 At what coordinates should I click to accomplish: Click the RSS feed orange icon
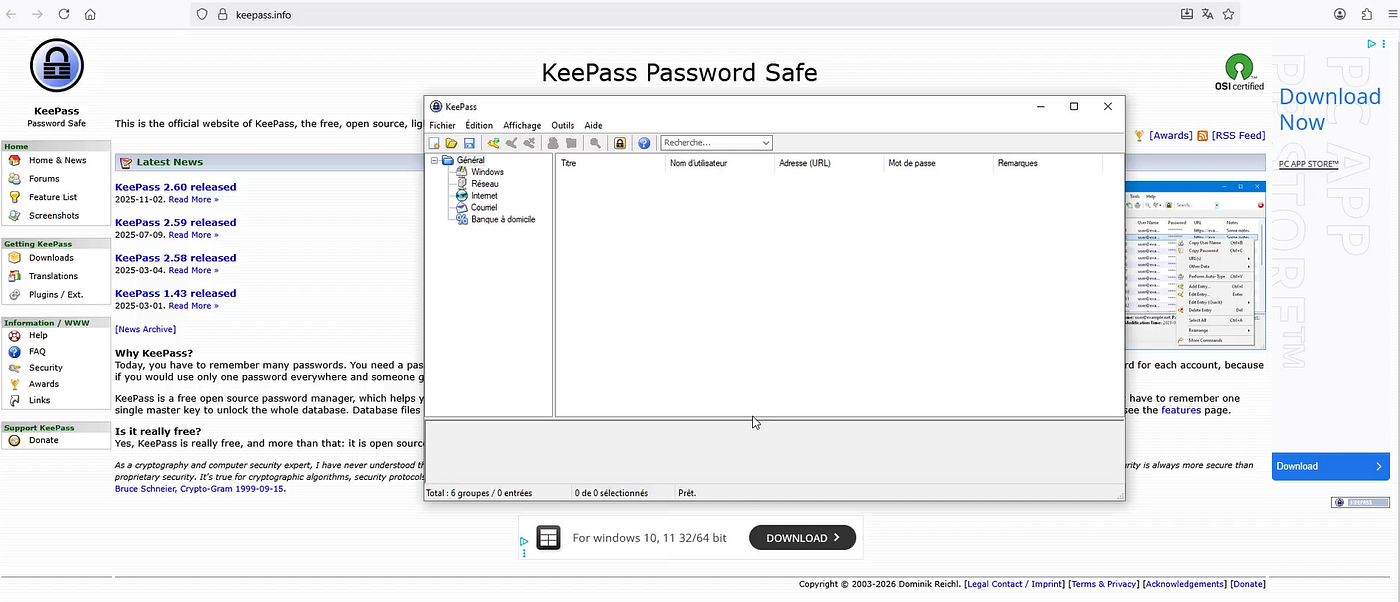click(1203, 135)
